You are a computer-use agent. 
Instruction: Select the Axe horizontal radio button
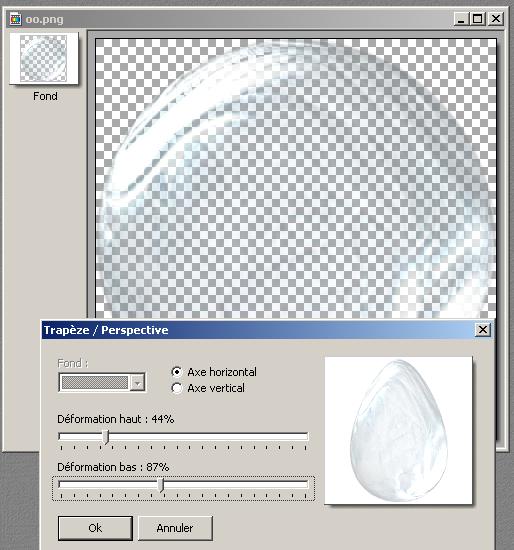coord(177,372)
